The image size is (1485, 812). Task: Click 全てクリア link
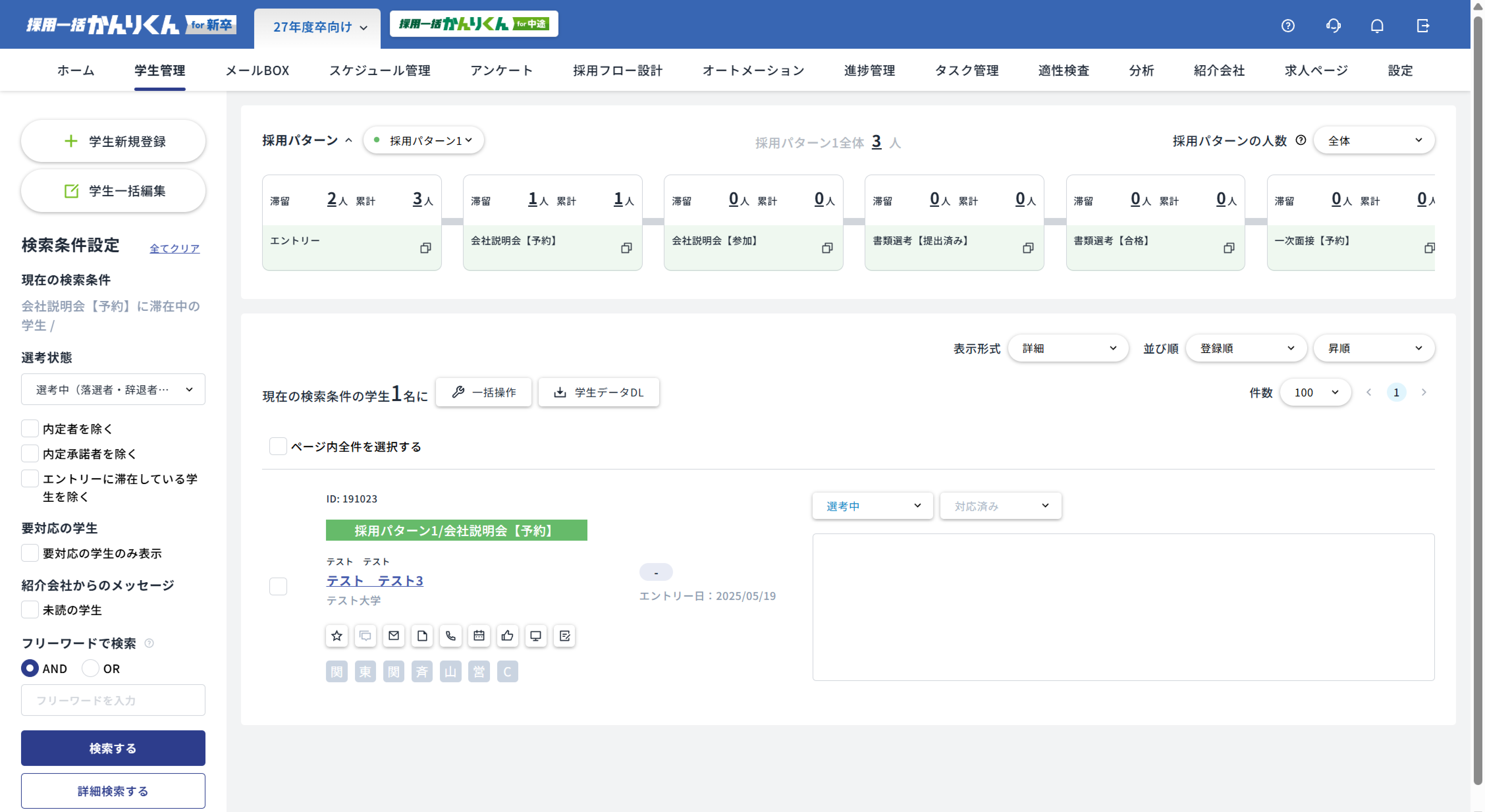click(174, 248)
